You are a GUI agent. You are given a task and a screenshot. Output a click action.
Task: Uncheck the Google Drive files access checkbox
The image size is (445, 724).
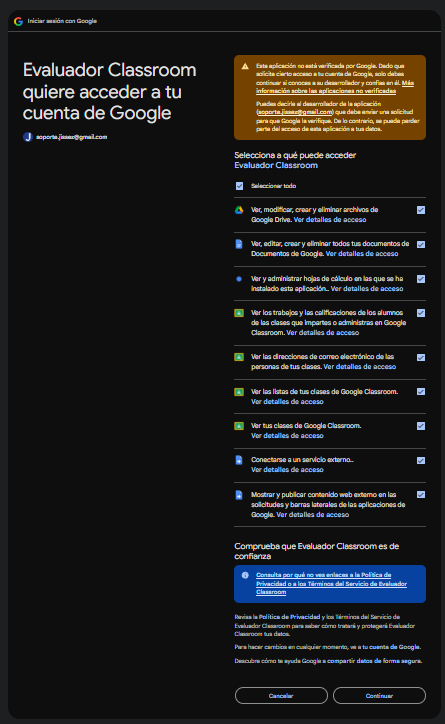pos(421,210)
